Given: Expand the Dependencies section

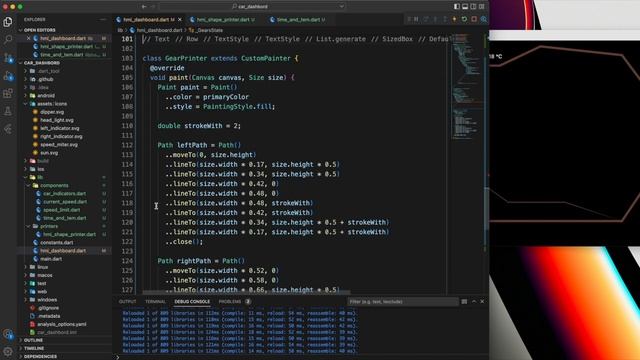Looking at the screenshot, I should point(40,356).
